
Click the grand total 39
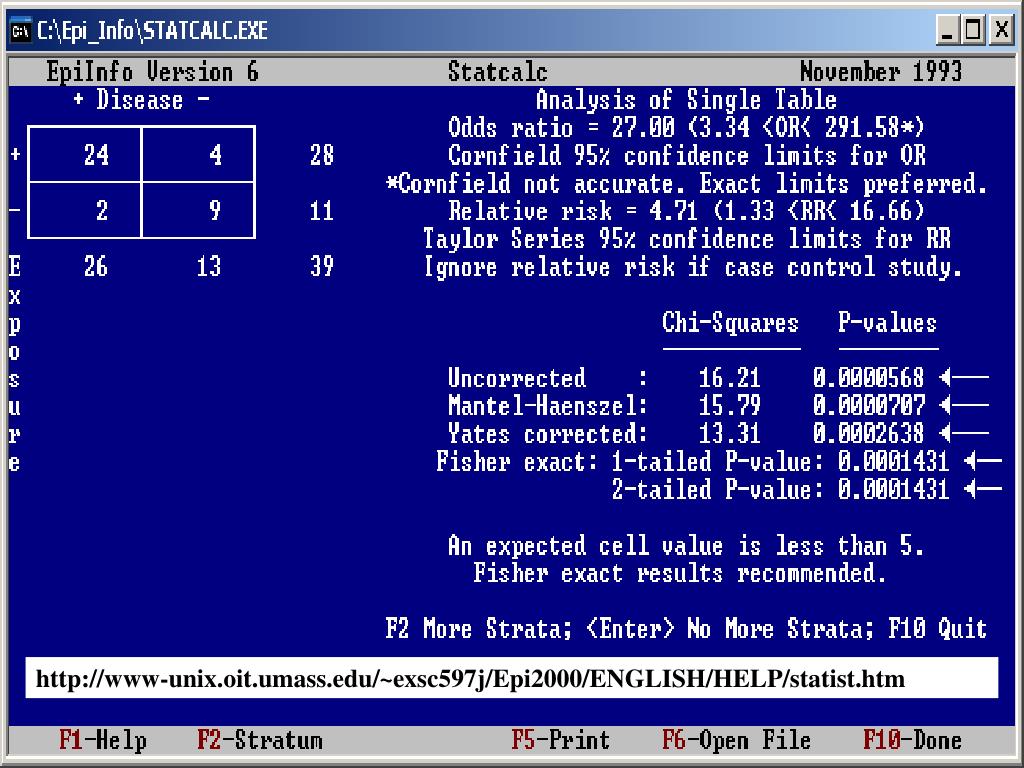[321, 266]
